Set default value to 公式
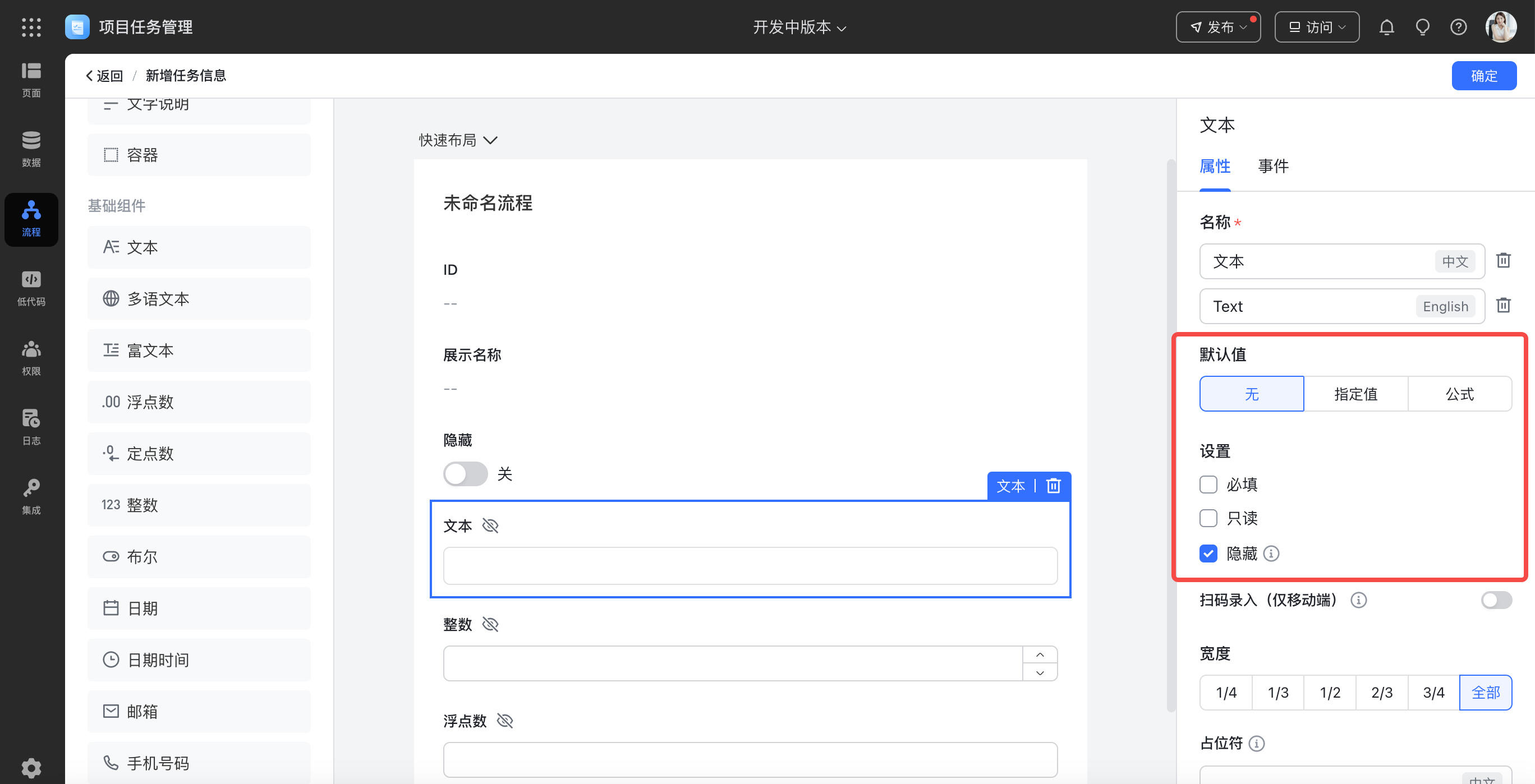Image resolution: width=1535 pixels, height=784 pixels. click(1460, 394)
